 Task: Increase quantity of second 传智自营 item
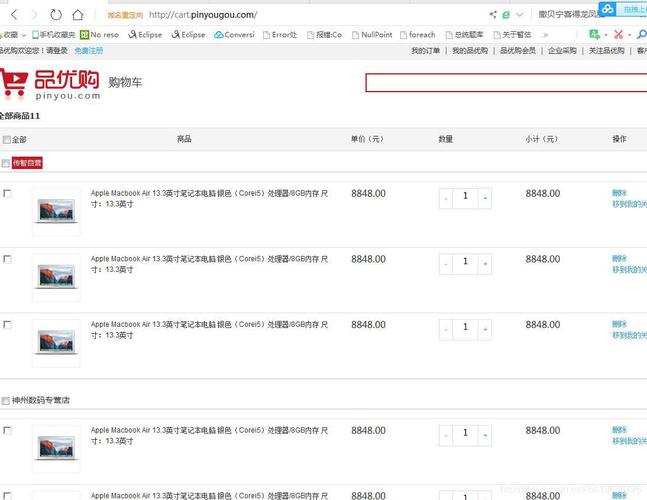485,264
